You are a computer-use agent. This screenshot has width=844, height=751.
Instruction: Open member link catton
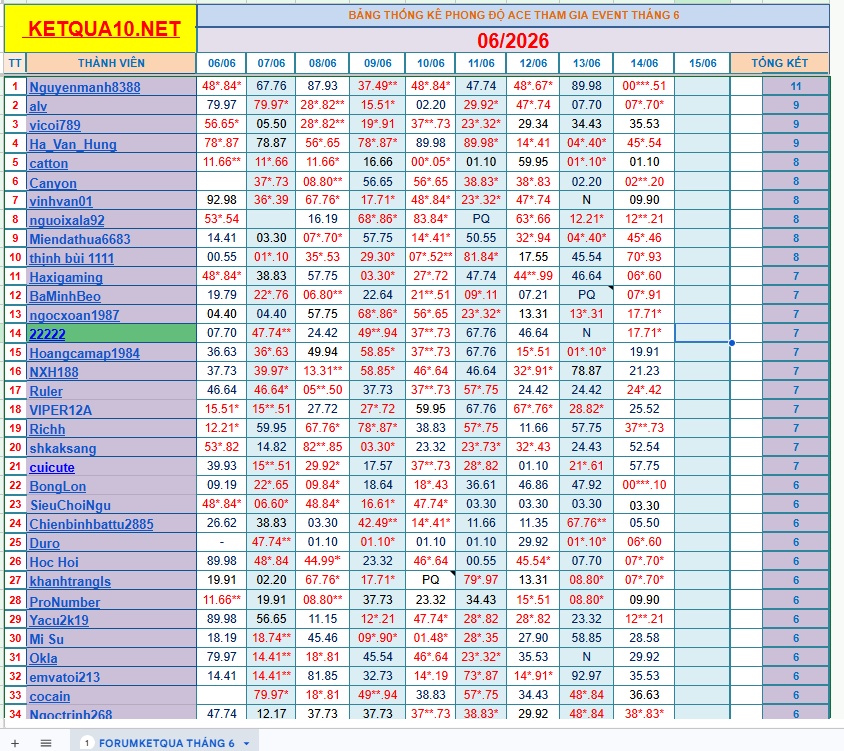(48, 163)
